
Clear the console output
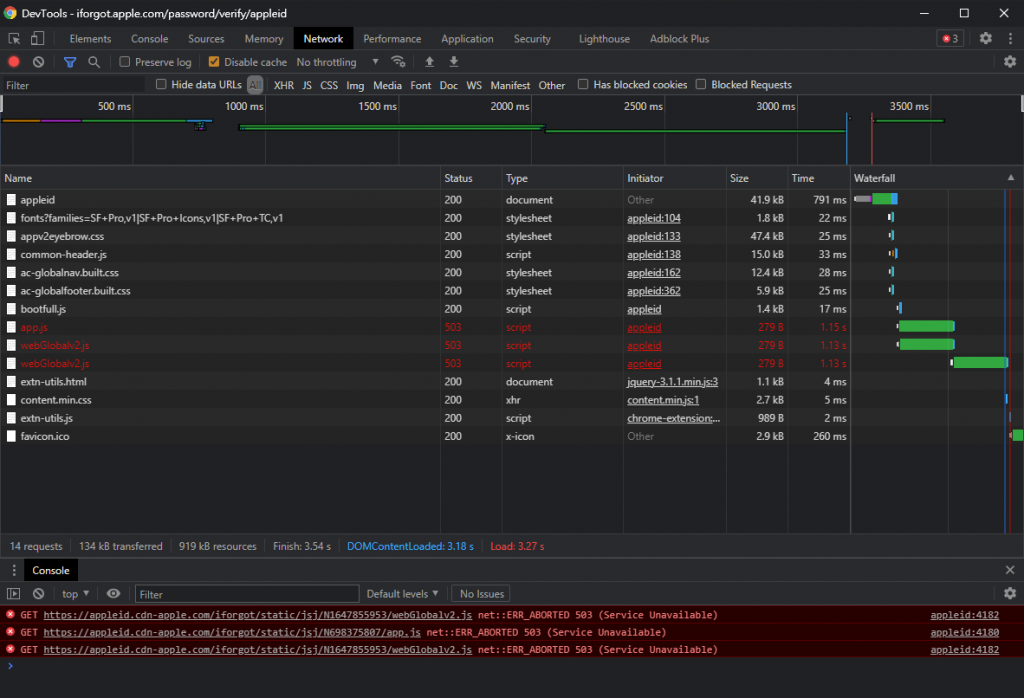click(39, 594)
